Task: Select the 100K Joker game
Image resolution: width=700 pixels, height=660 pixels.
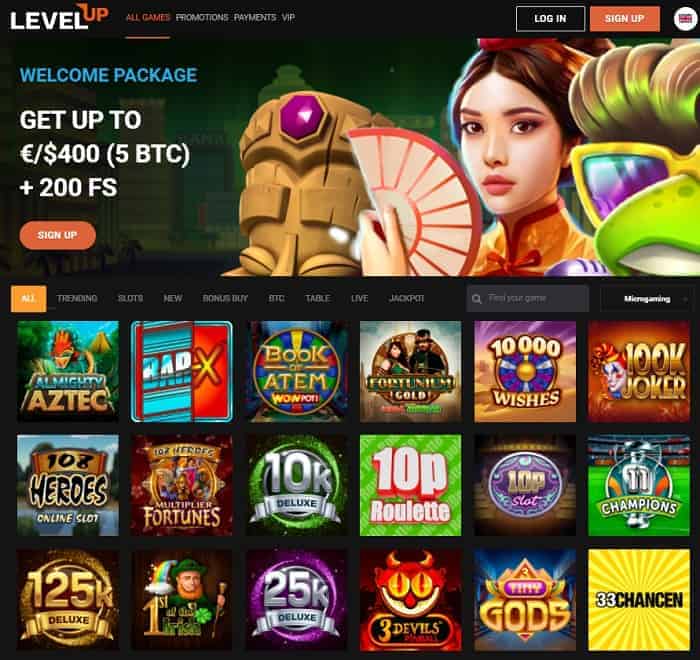Action: click(x=639, y=371)
